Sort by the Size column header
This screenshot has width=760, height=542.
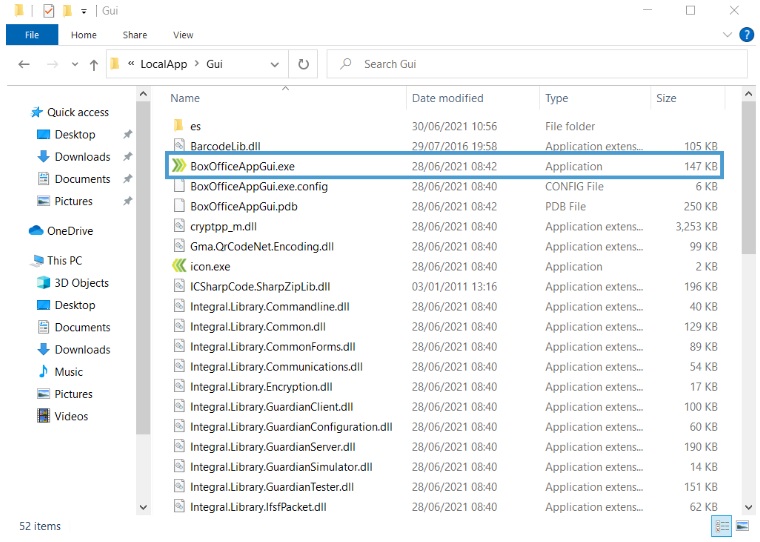(666, 98)
